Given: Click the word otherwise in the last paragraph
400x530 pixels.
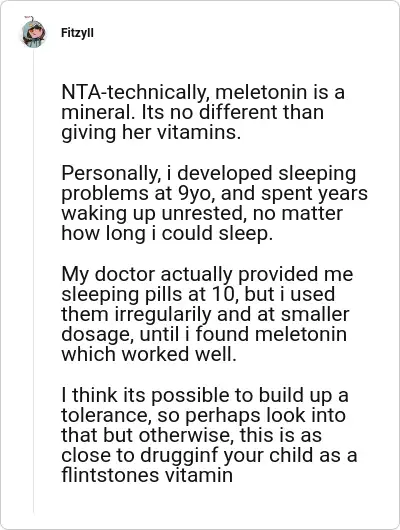Looking at the screenshot, I should [186, 435].
